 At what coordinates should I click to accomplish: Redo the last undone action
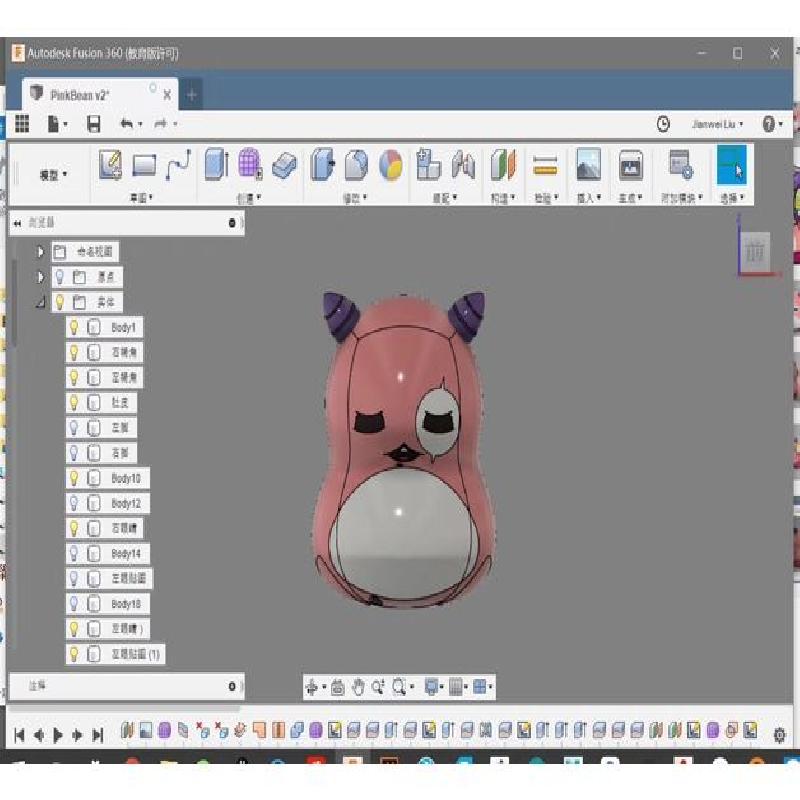point(161,123)
